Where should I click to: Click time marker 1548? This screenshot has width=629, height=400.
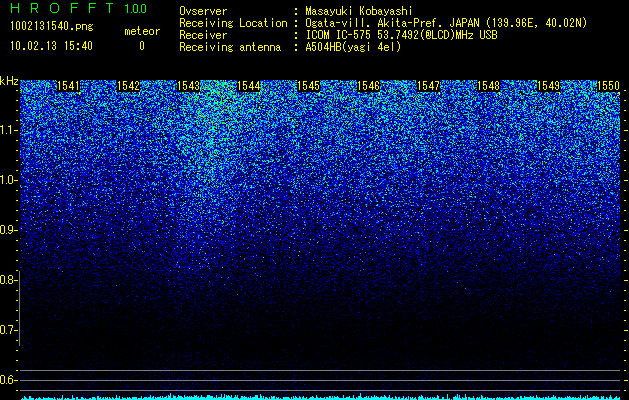pos(489,86)
